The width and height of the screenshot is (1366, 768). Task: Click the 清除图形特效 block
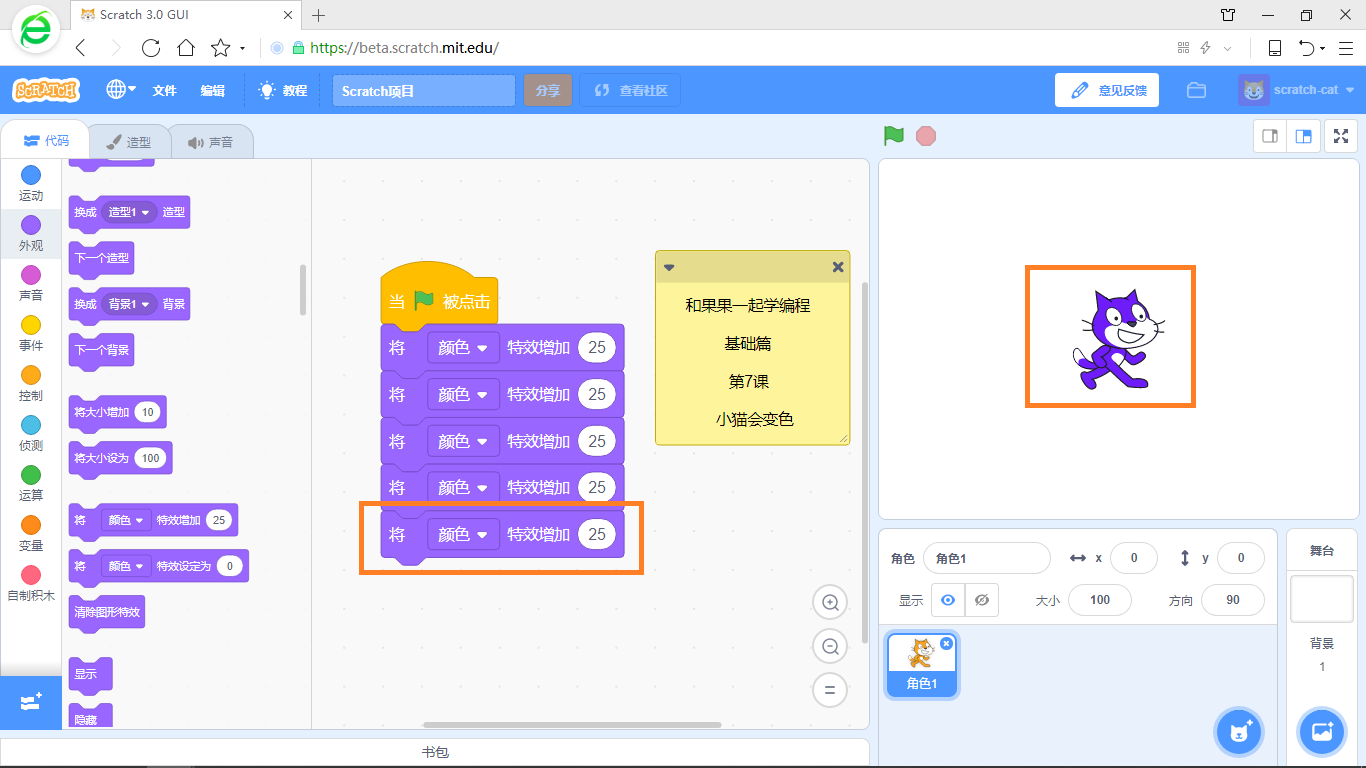click(107, 612)
